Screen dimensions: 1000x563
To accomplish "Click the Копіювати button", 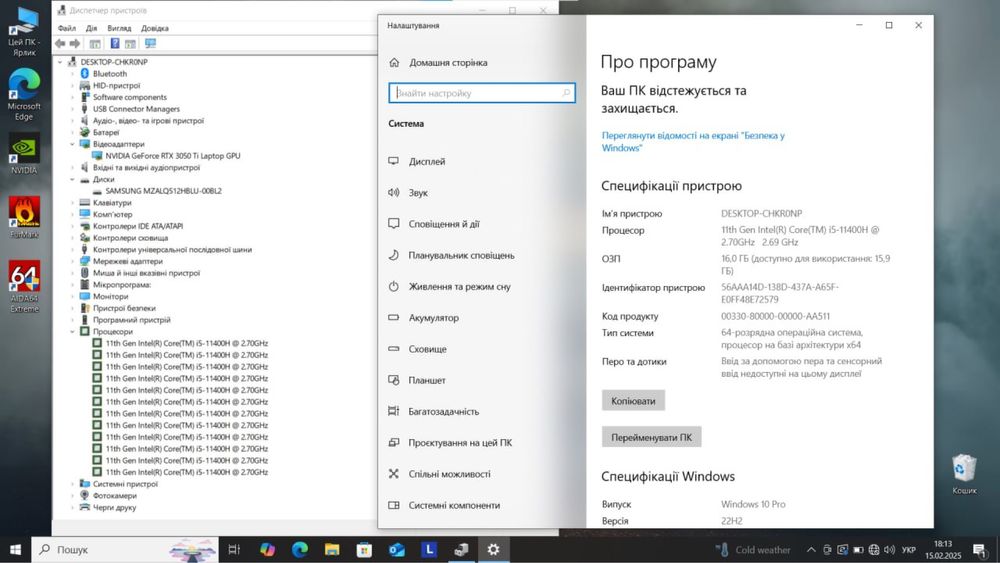I will 633,401.
